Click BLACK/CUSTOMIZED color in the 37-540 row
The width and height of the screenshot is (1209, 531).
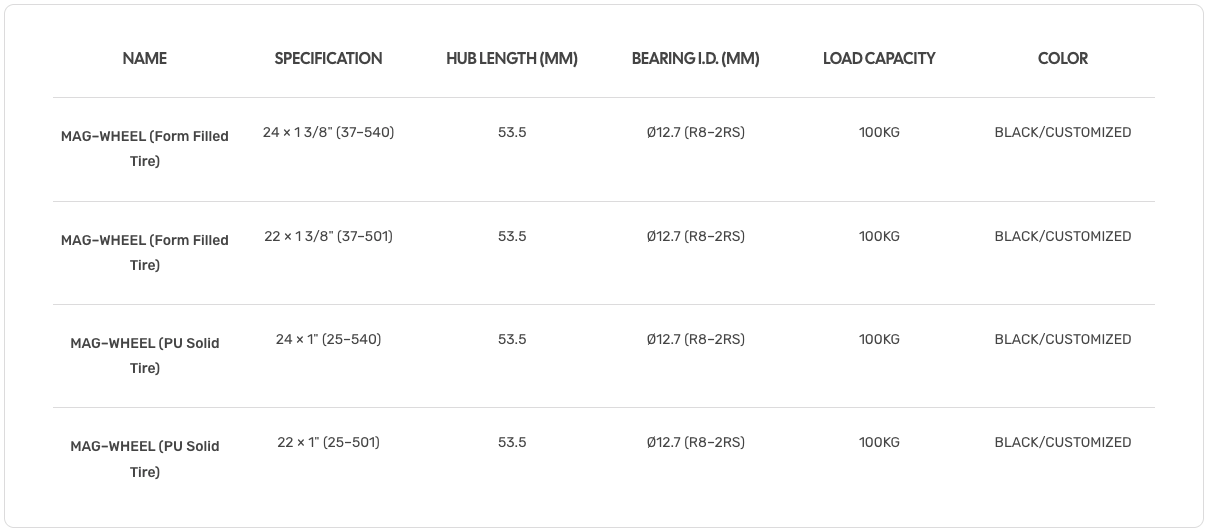pos(1063,132)
